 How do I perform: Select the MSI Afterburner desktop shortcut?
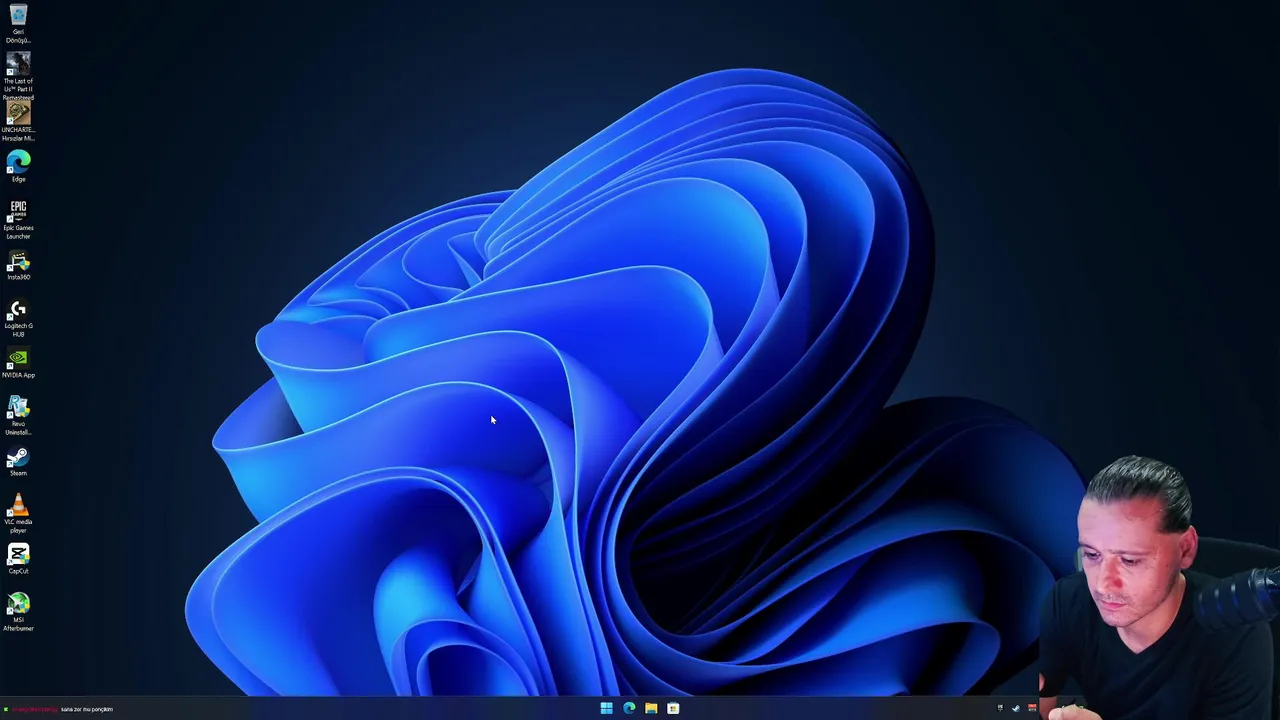click(x=18, y=612)
